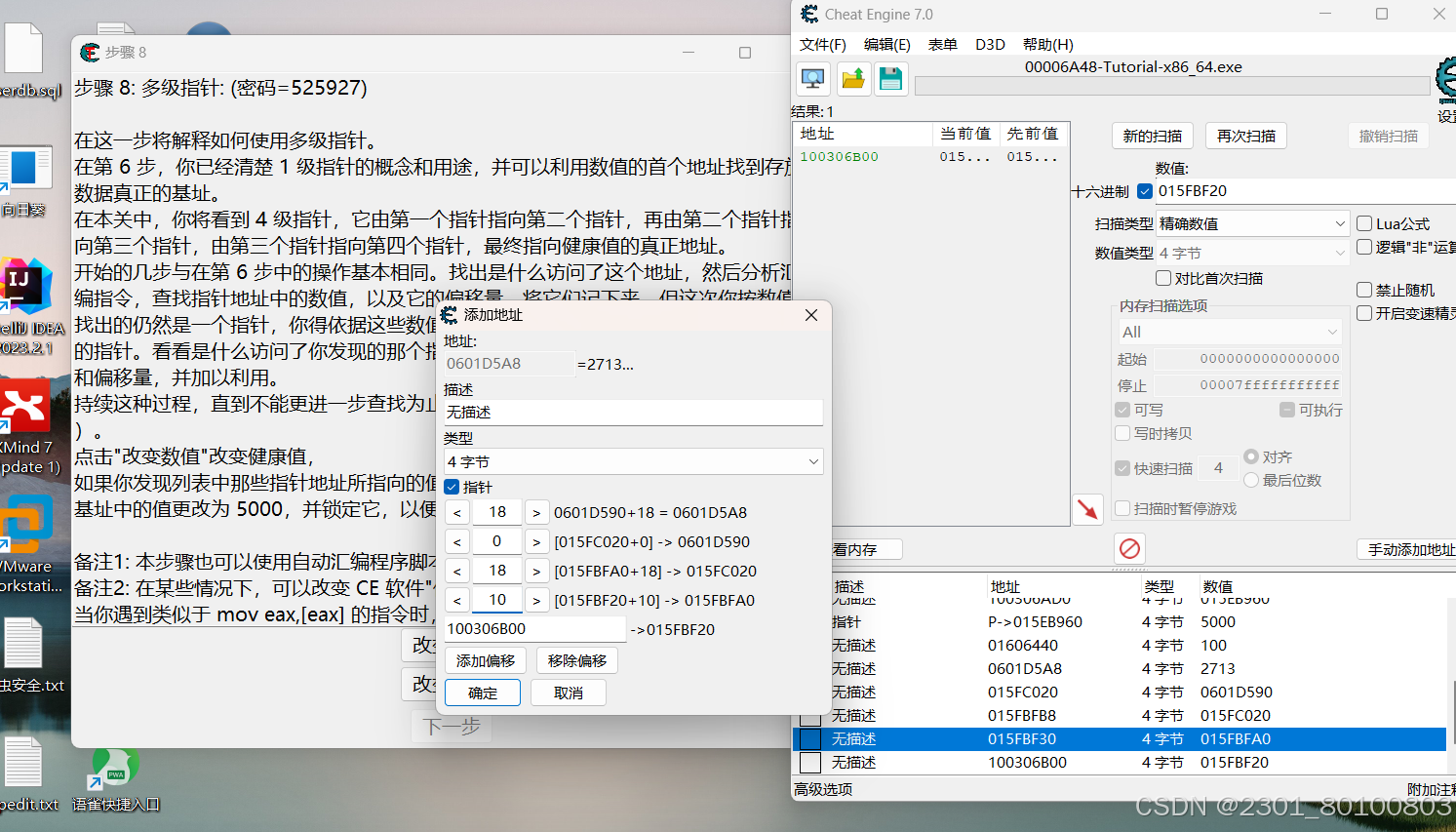Viewport: 1456px width, 832px height.
Task: Open the 表单 menu
Action: coord(942,45)
